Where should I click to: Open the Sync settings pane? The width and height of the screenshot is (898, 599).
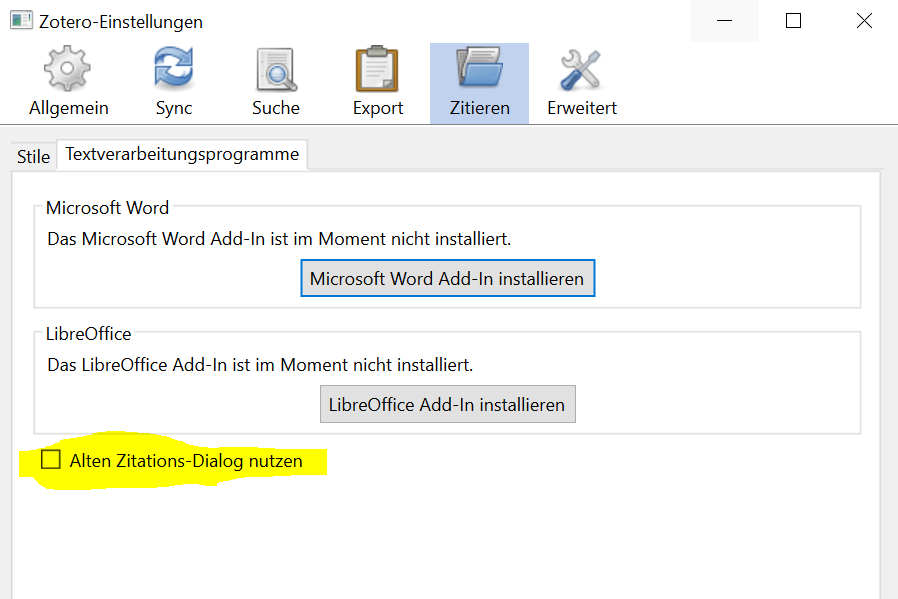[174, 83]
